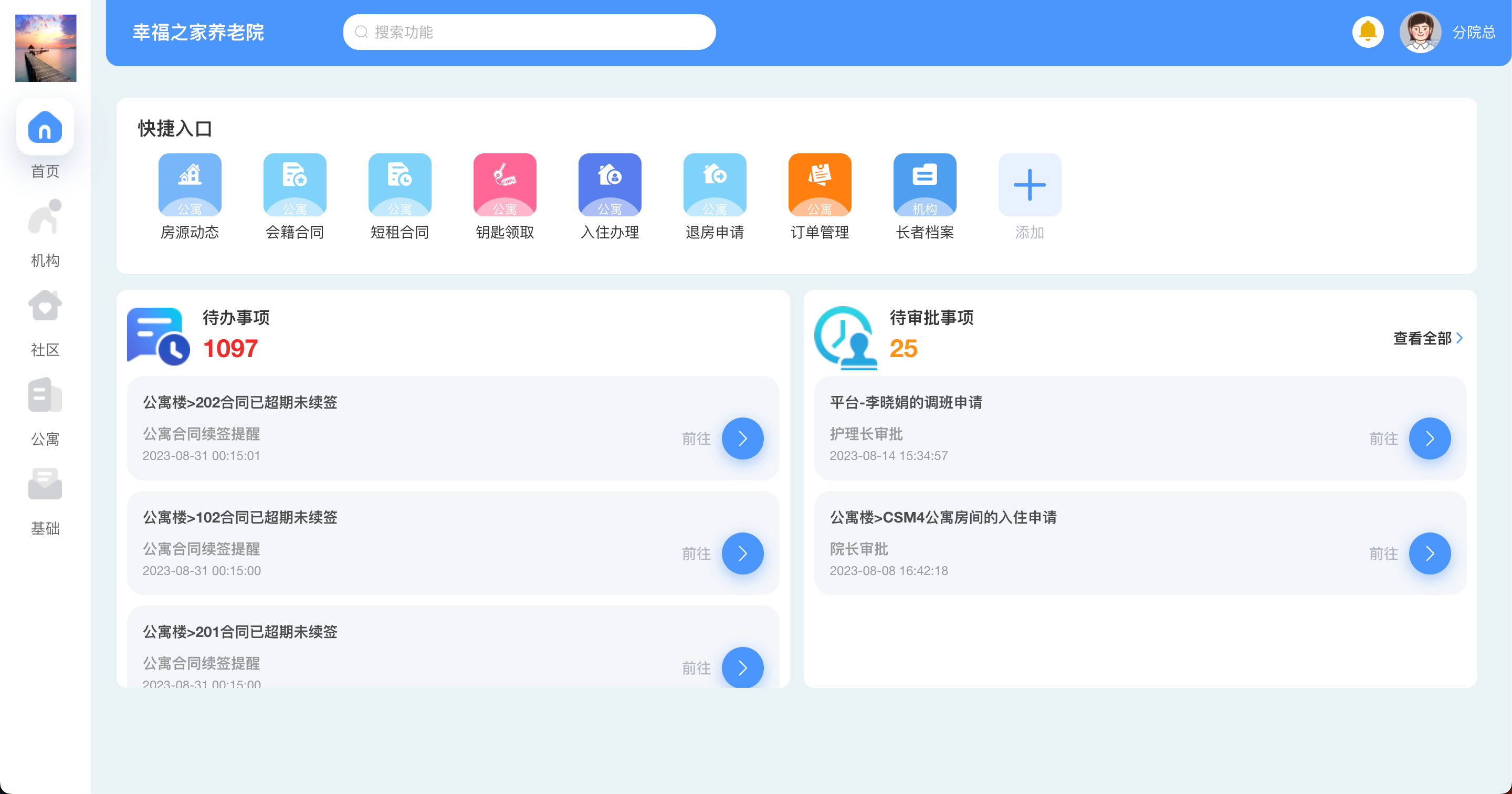Click the notification bell icon
The width and height of the screenshot is (1512, 794).
tap(1368, 32)
